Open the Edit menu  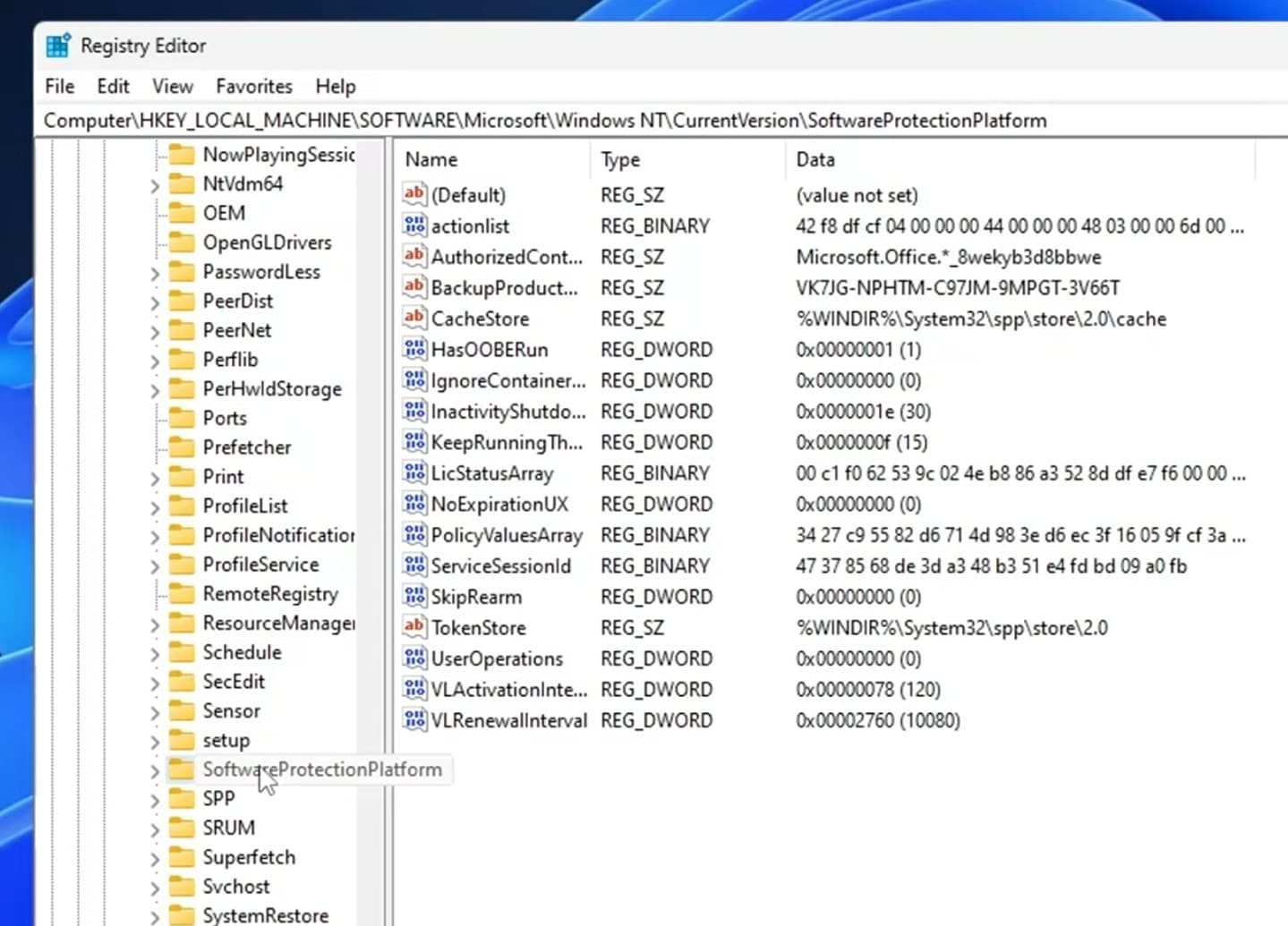click(x=113, y=86)
